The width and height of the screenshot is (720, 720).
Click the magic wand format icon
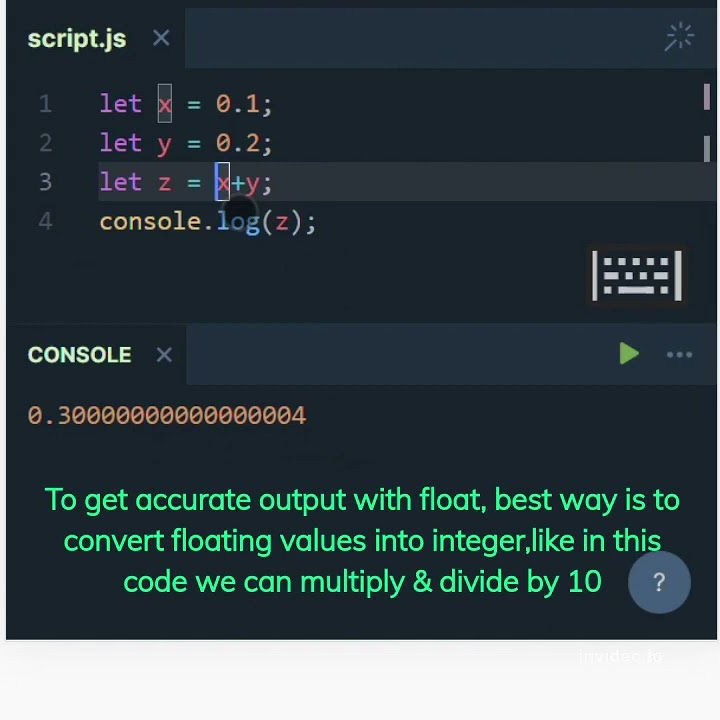coord(679,36)
